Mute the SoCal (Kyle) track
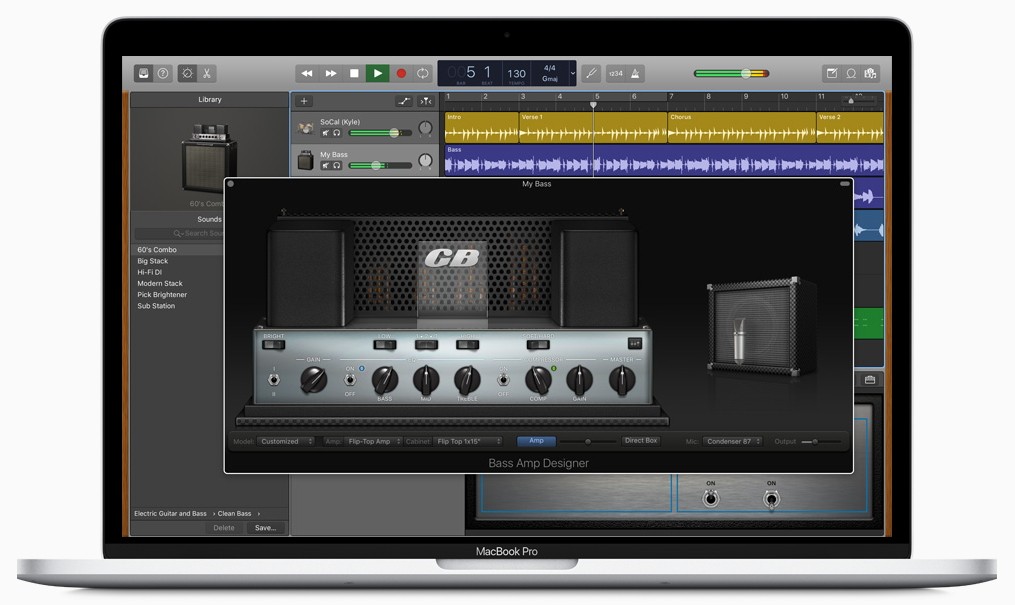 [326, 133]
